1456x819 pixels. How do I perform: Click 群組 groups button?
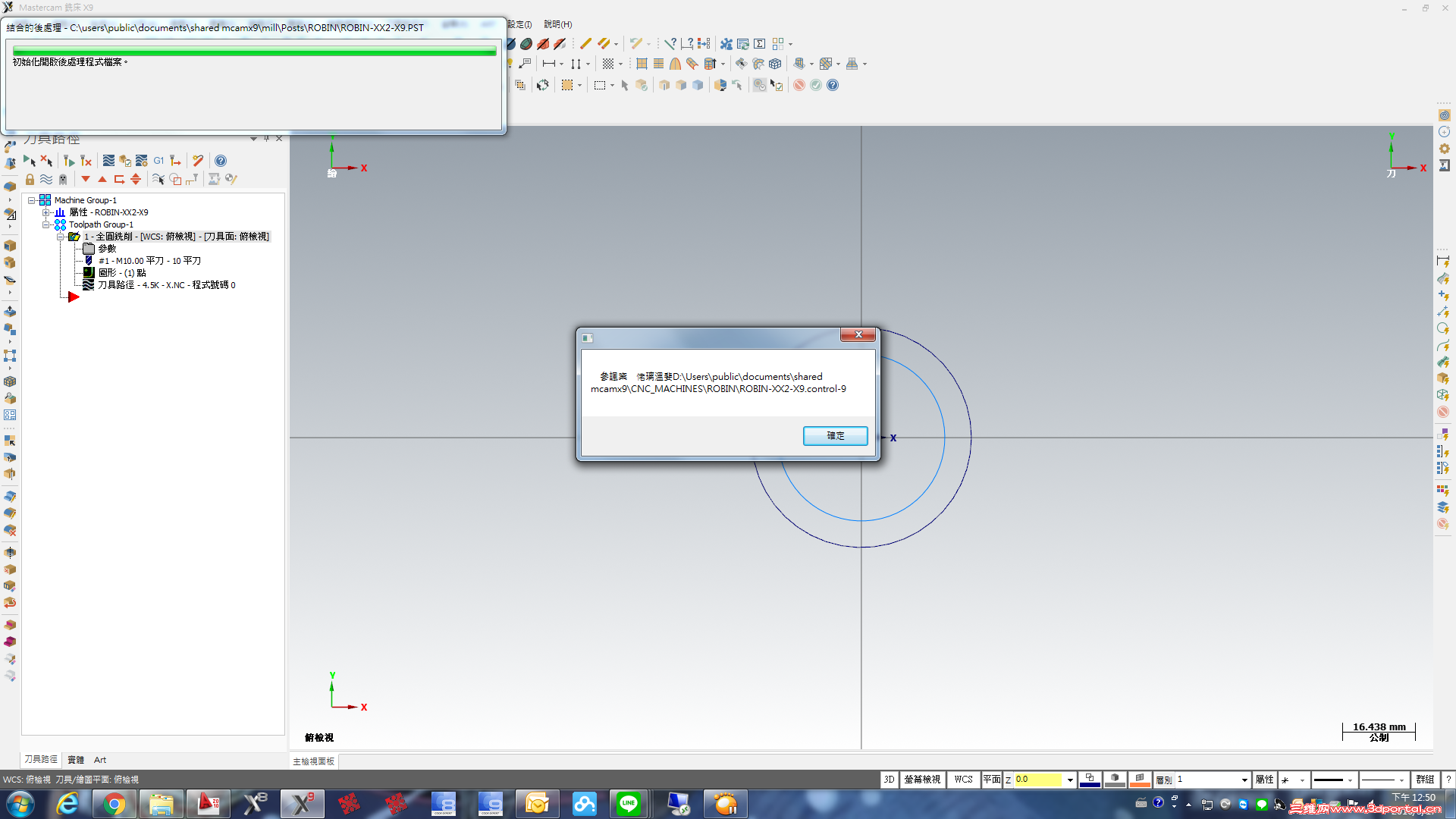click(x=1425, y=780)
